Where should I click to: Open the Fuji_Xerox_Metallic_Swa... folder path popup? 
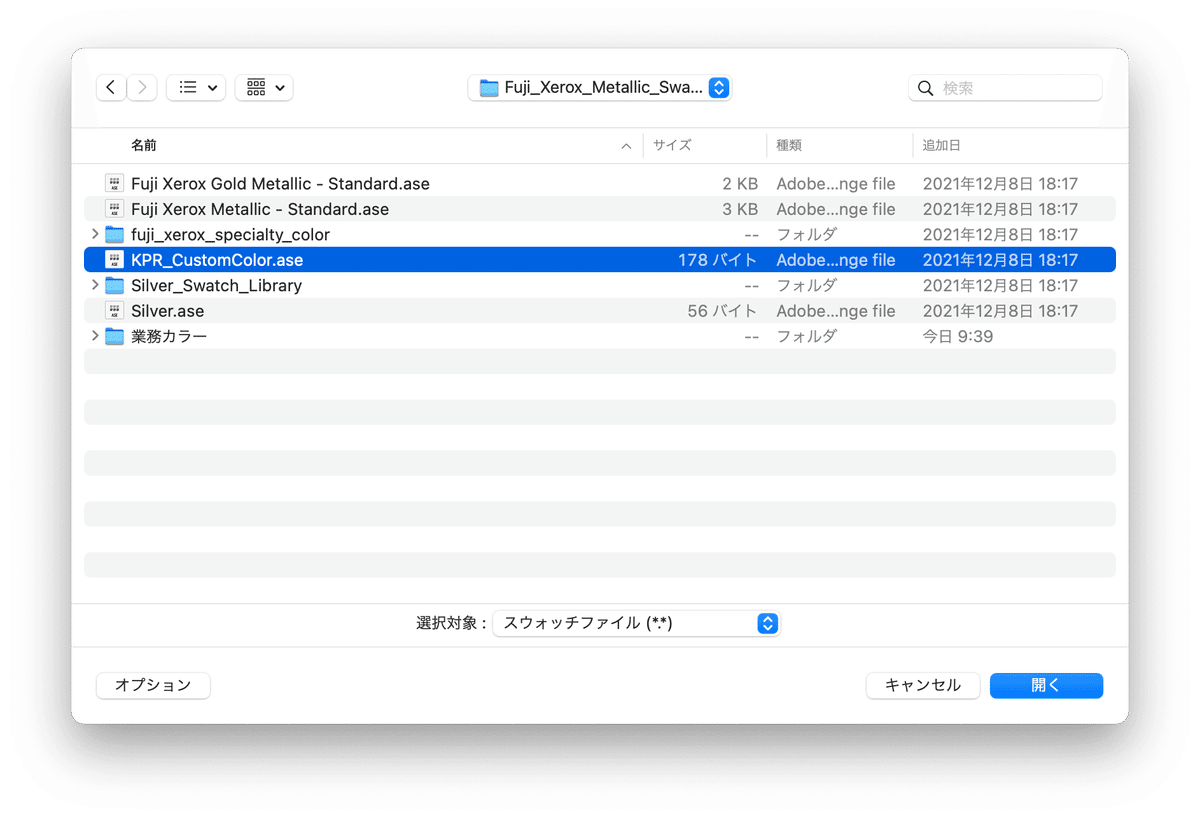[600, 88]
